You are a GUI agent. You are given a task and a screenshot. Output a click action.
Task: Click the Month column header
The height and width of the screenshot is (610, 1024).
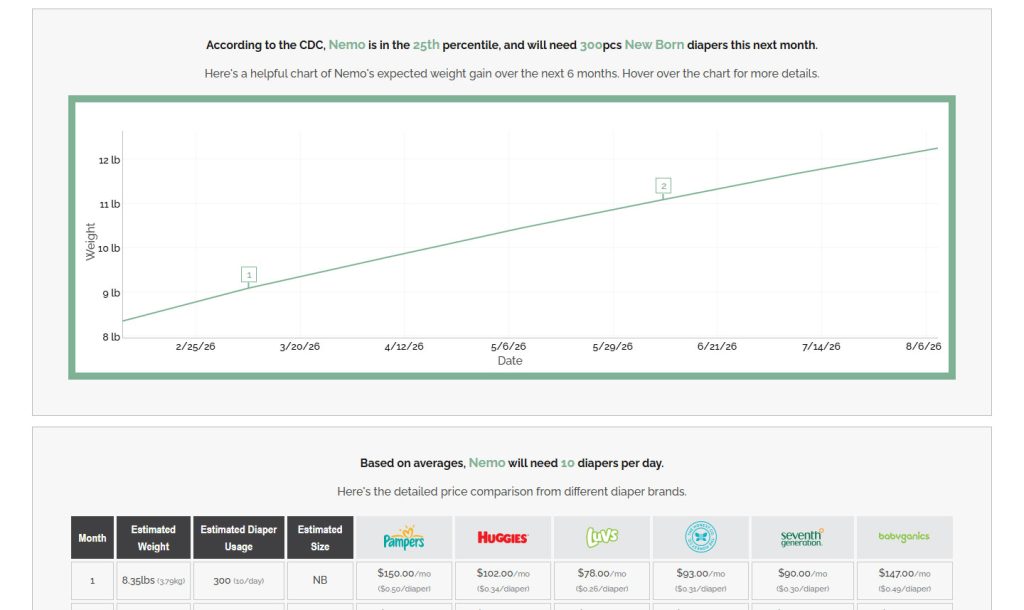[x=92, y=538]
